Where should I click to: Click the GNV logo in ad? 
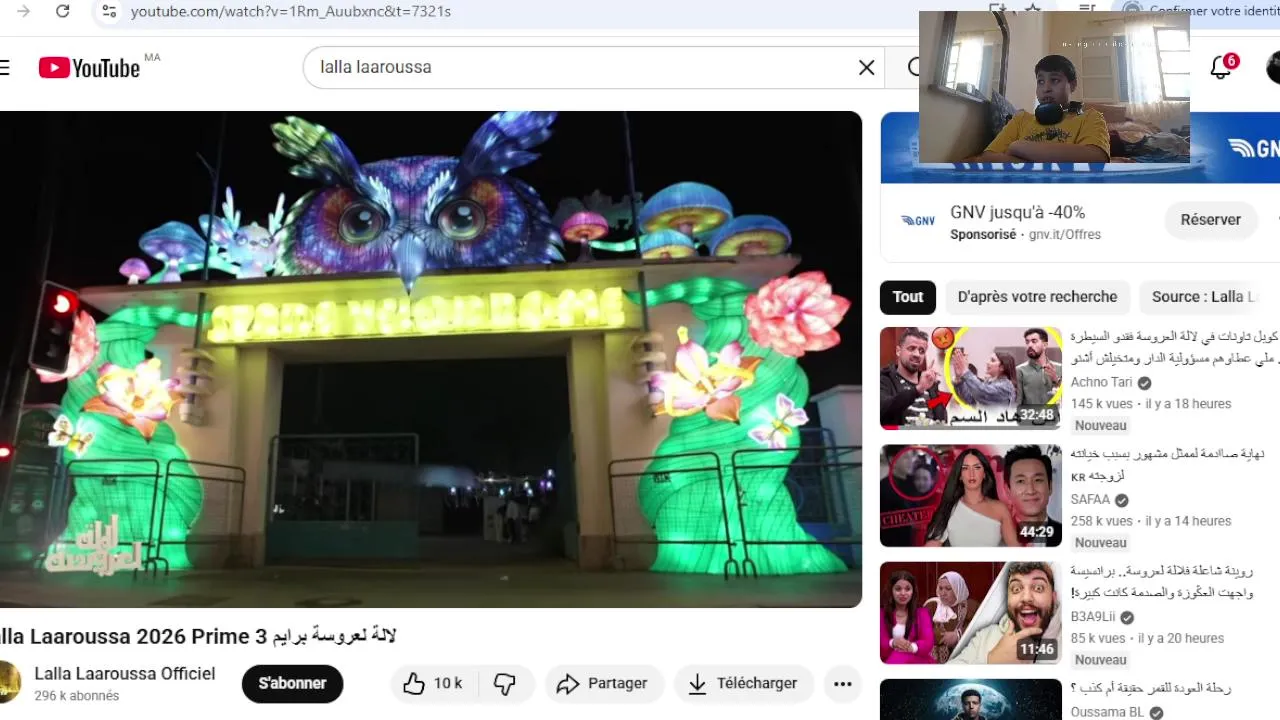(917, 221)
